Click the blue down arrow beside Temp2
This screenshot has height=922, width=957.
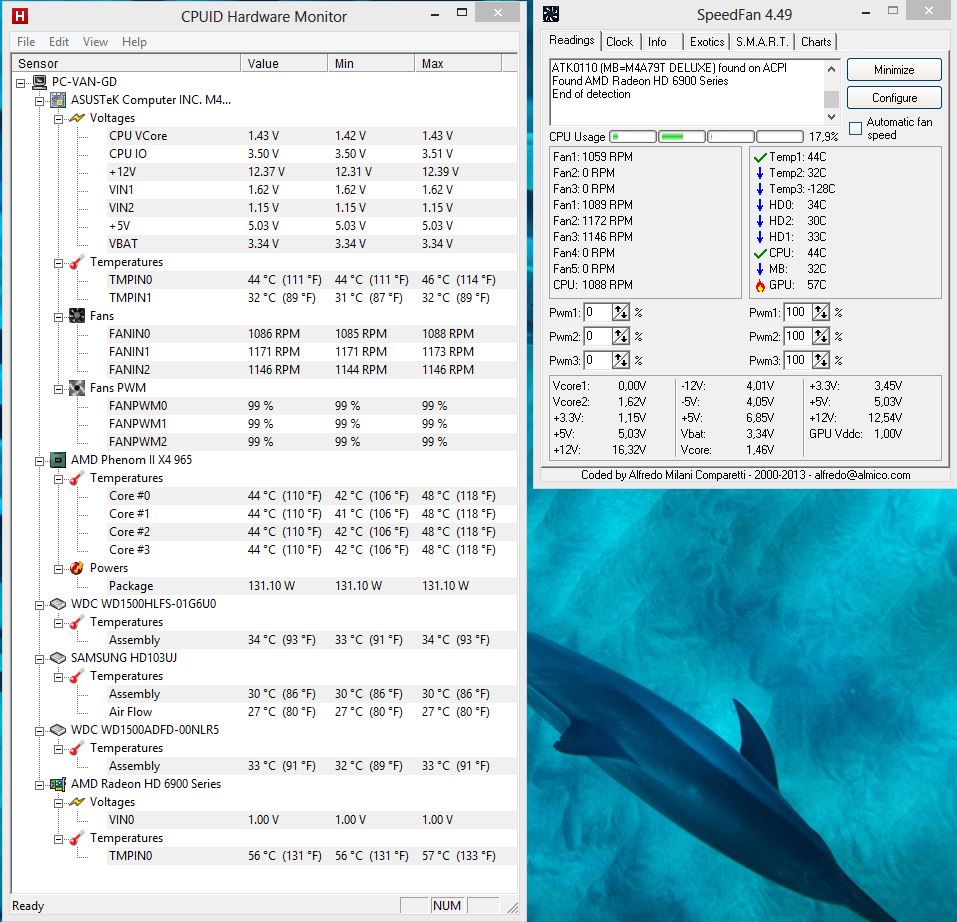(x=760, y=173)
